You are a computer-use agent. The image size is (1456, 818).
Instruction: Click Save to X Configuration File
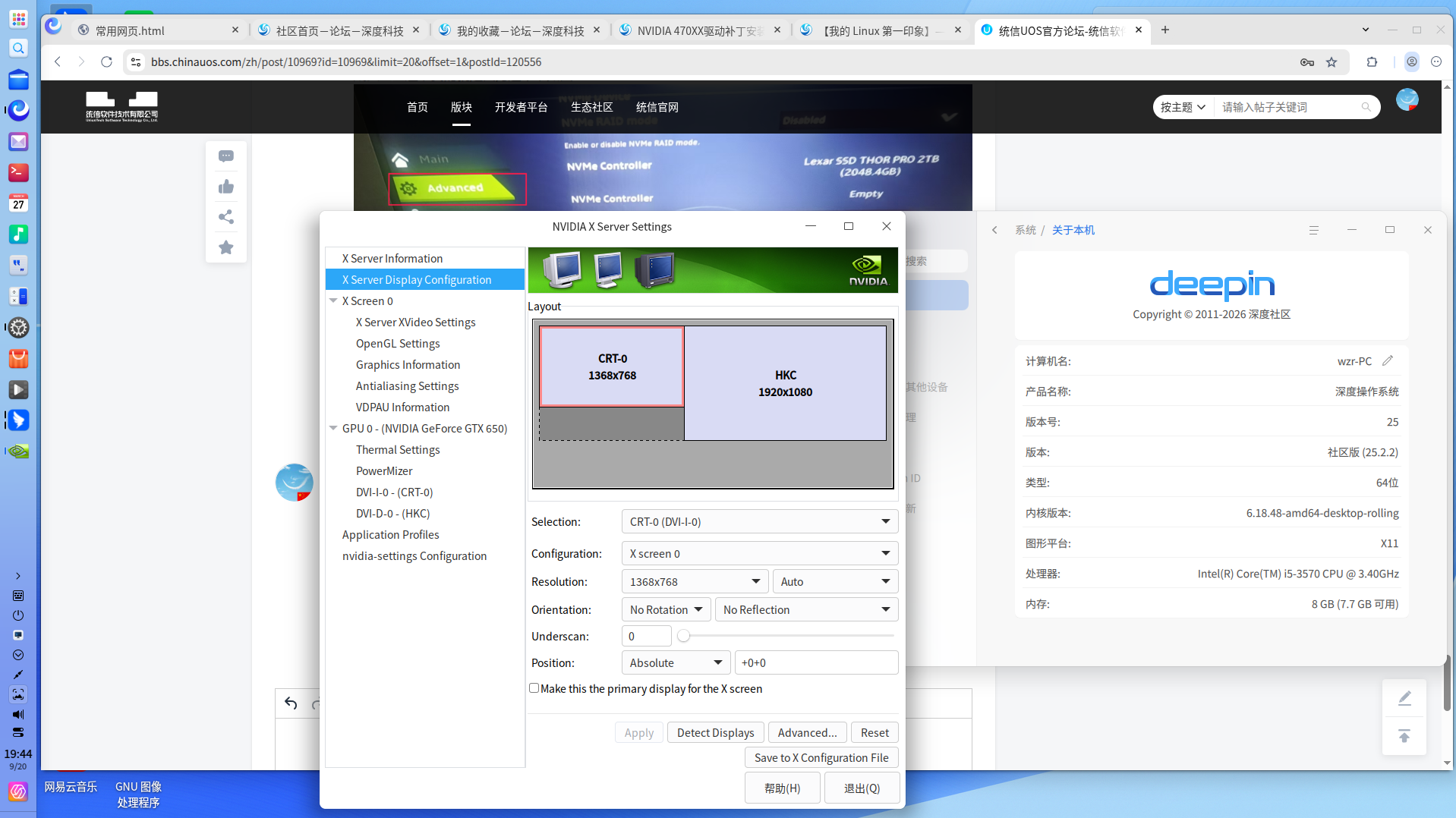pos(821,758)
